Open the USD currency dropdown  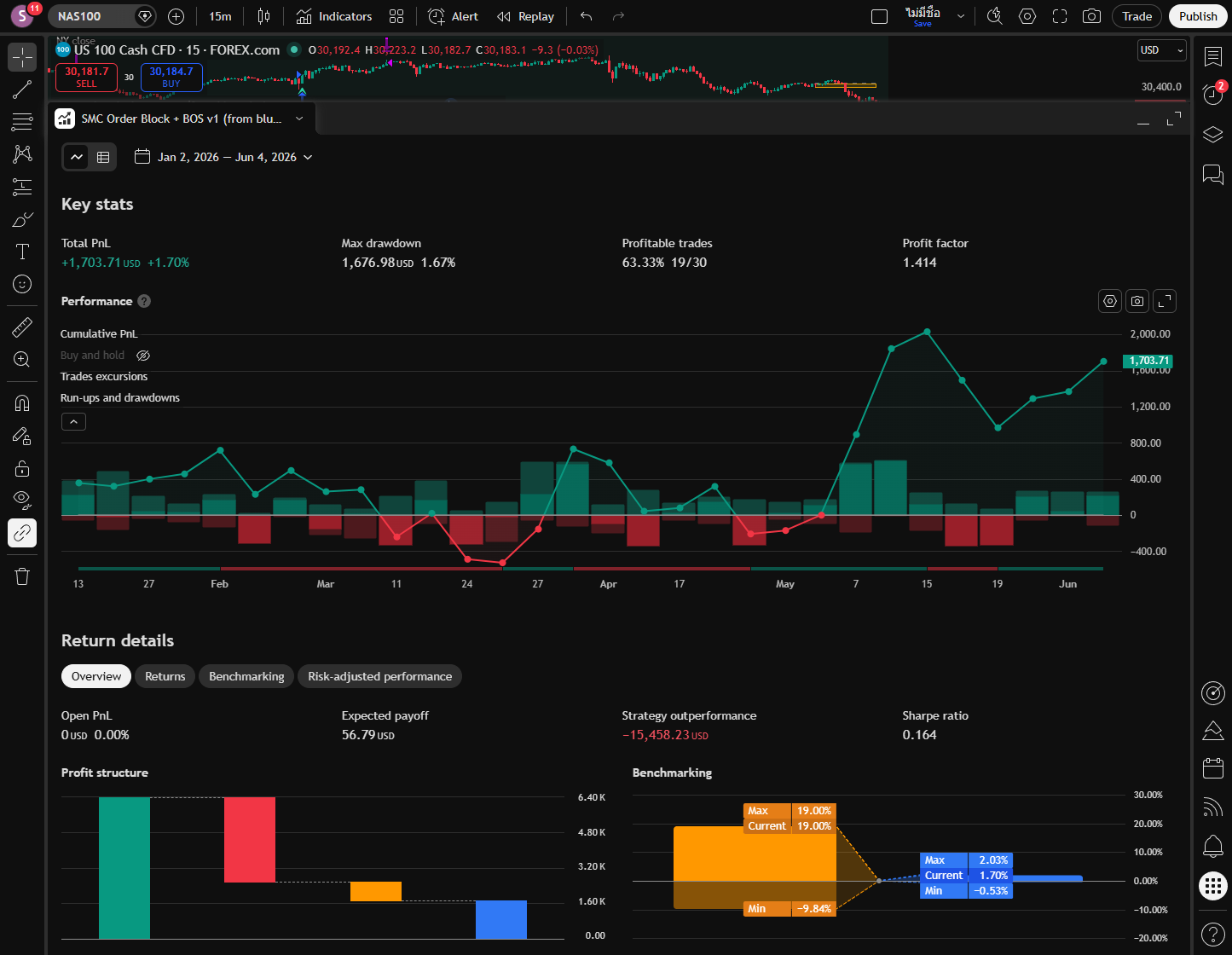[x=1162, y=50]
